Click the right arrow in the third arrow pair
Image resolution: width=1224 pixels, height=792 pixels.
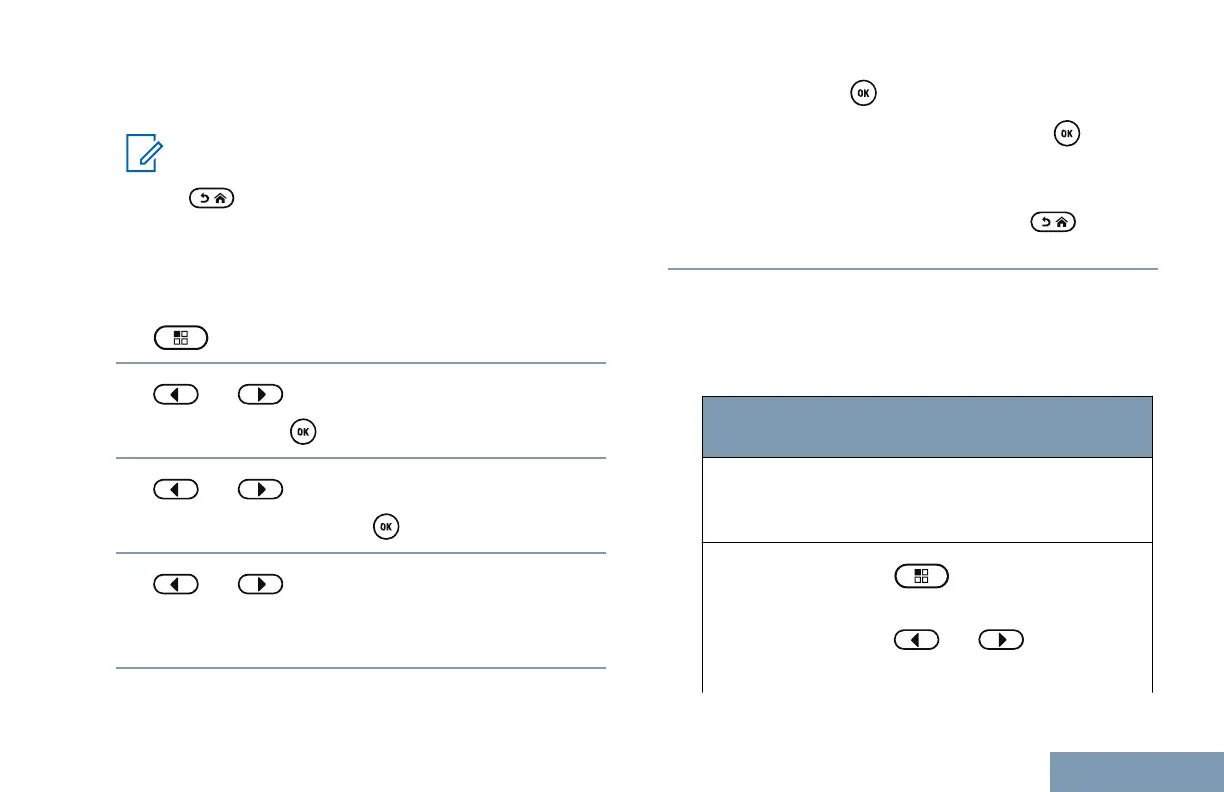(261, 584)
